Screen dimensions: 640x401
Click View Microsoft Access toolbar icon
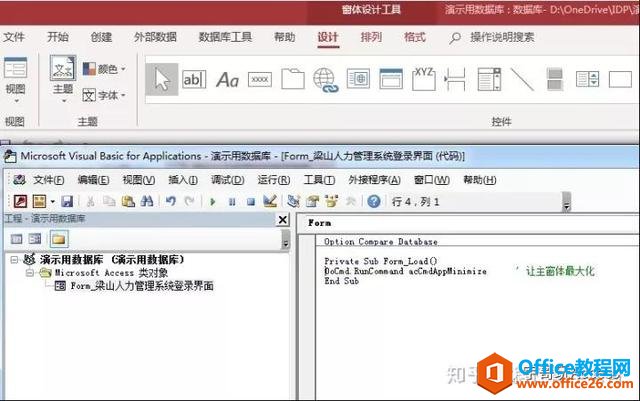click(20, 201)
